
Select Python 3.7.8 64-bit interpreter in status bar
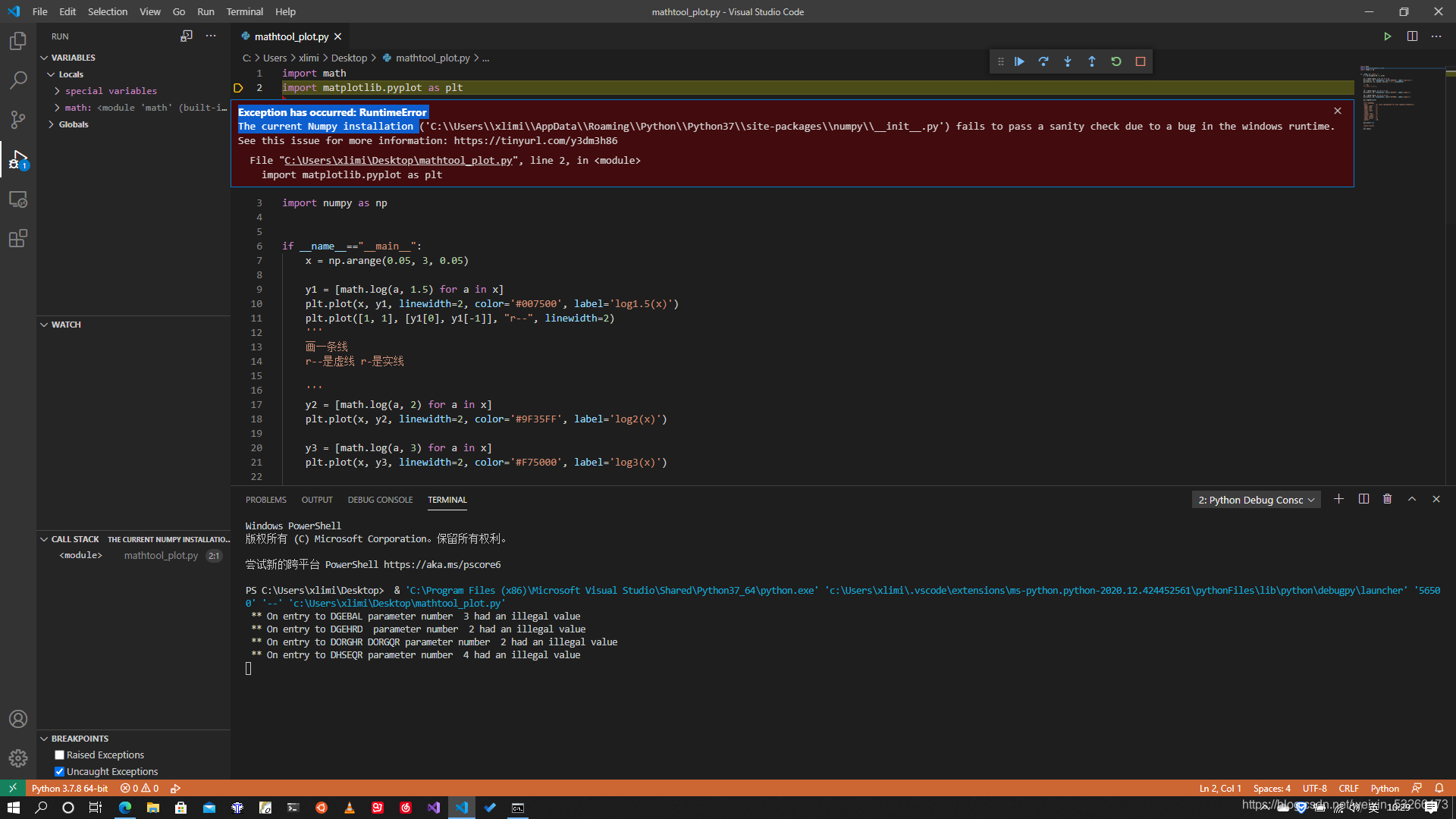(x=70, y=788)
